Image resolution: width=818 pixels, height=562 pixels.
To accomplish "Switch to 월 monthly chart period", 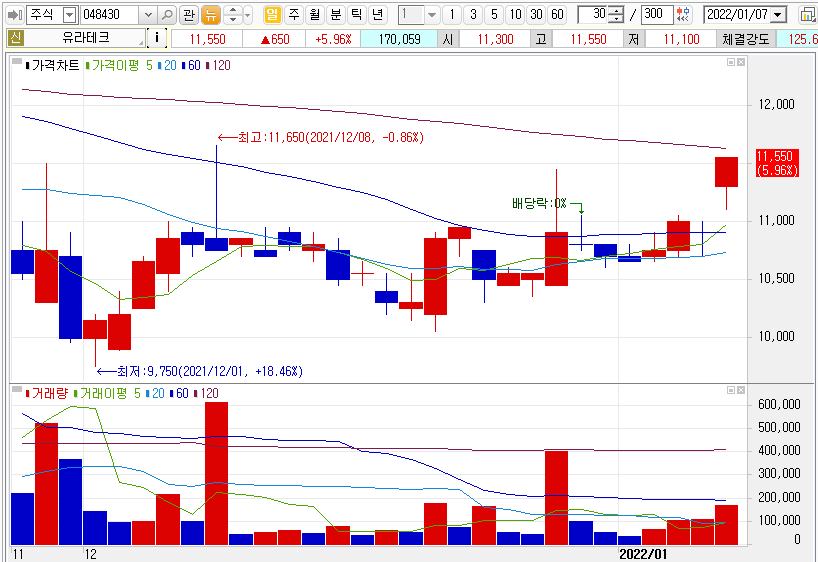I will click(315, 15).
